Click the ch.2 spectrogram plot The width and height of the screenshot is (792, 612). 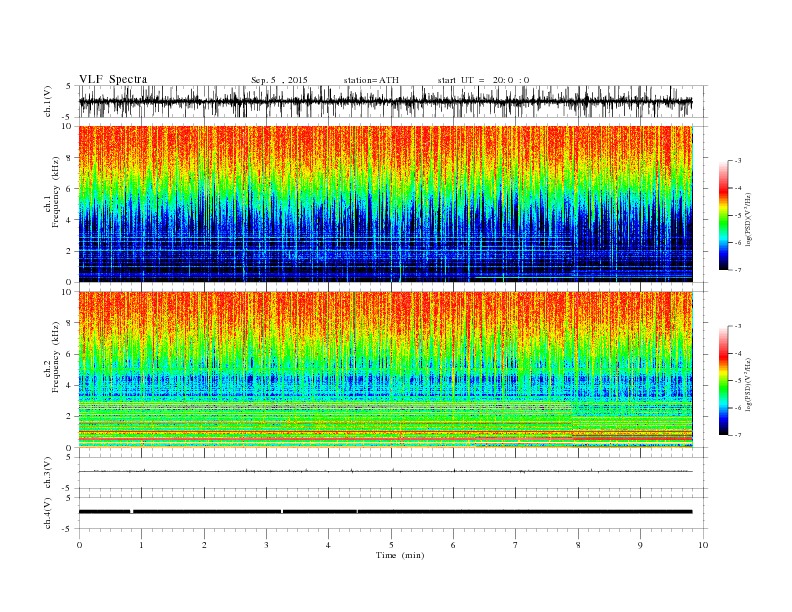385,370
